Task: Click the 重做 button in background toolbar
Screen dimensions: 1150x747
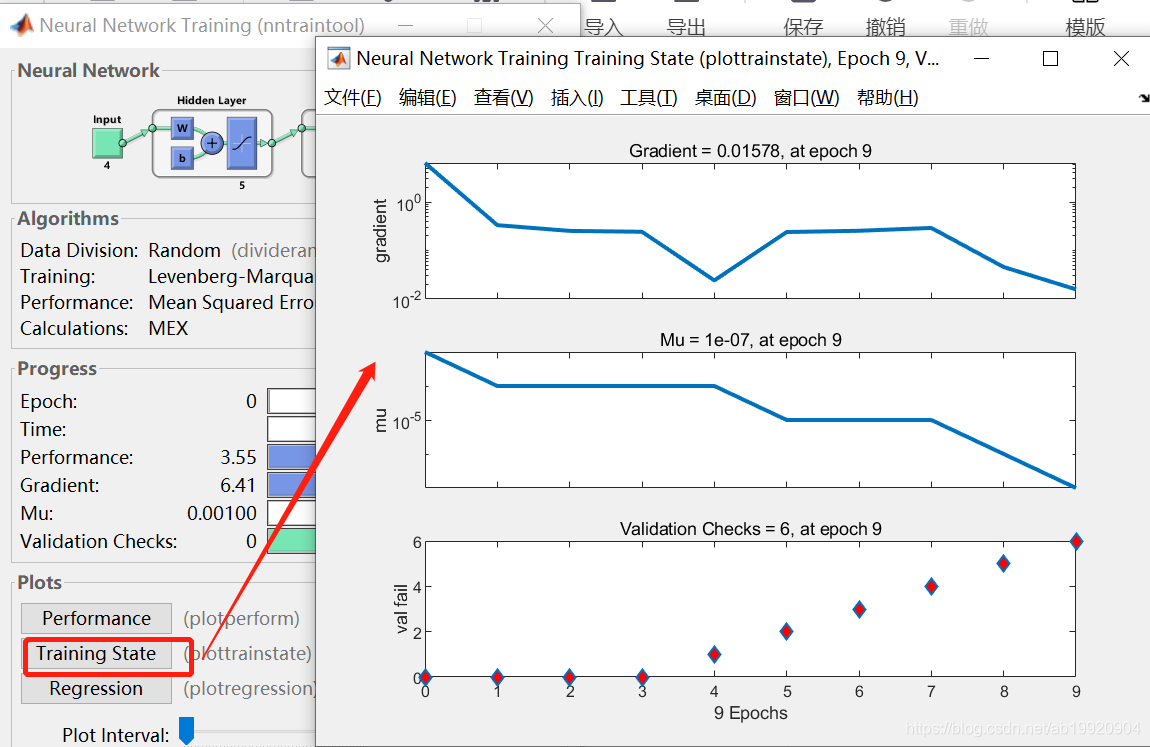Action: click(968, 26)
